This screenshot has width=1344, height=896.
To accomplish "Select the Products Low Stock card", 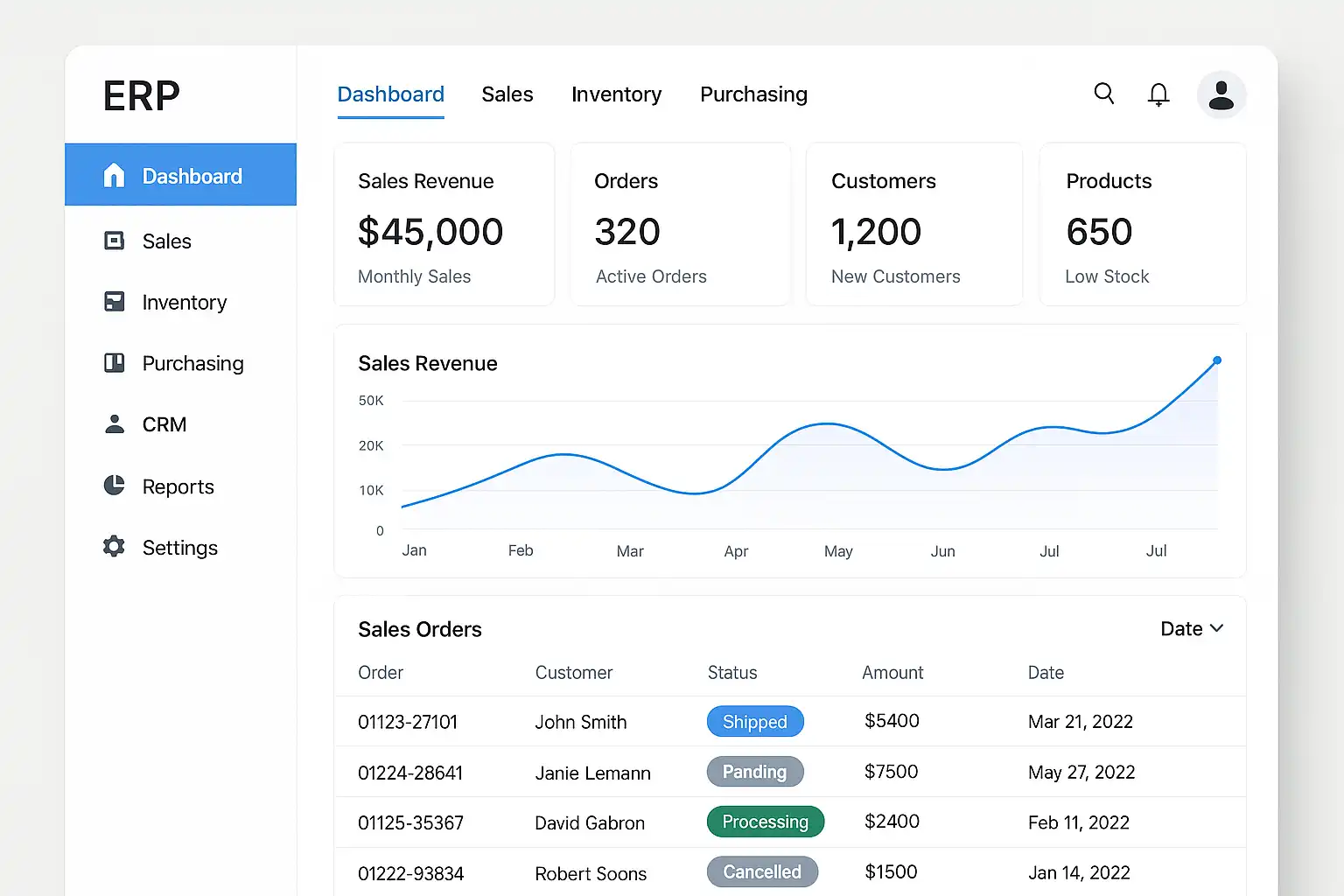I will pyautogui.click(x=1142, y=225).
